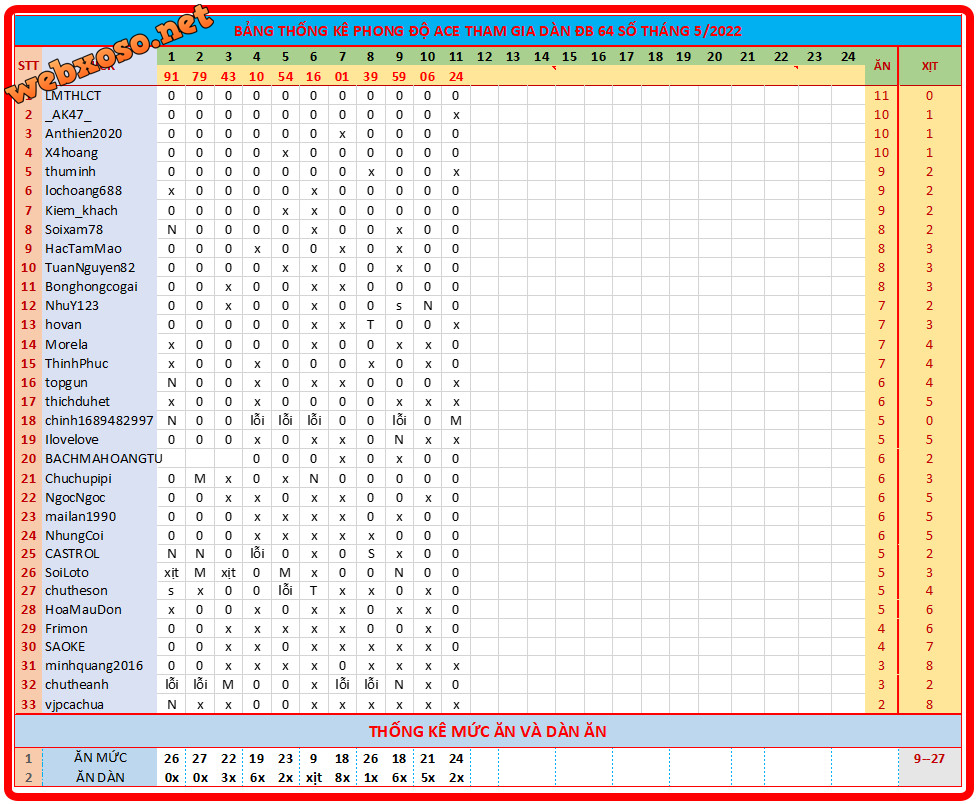979x804 pixels.
Task: Select the name 'NgocNgoc'
Action: tap(75, 498)
